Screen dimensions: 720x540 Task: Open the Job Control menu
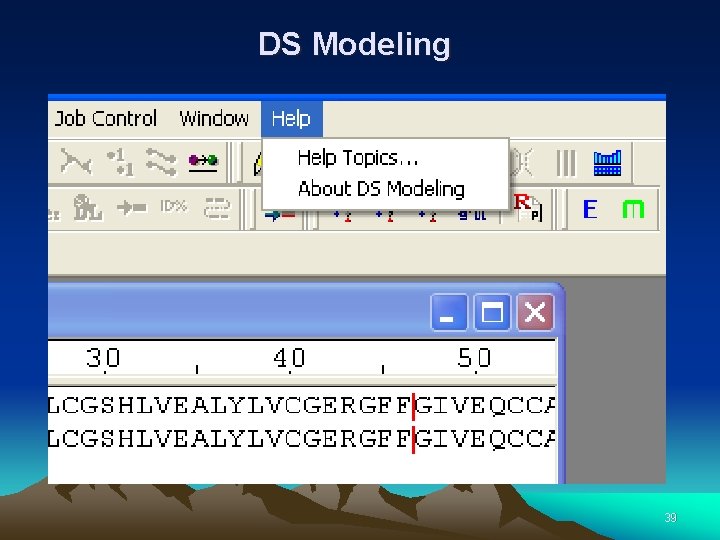106,119
